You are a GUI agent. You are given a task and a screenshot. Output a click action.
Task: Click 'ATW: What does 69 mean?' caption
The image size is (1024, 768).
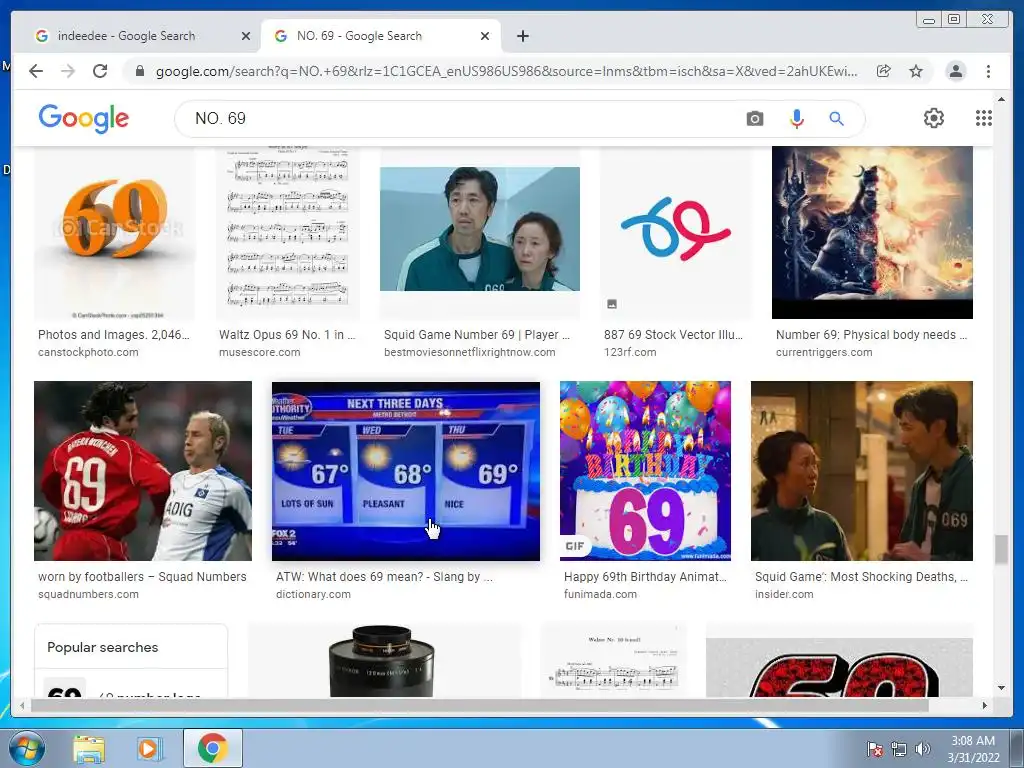click(384, 577)
